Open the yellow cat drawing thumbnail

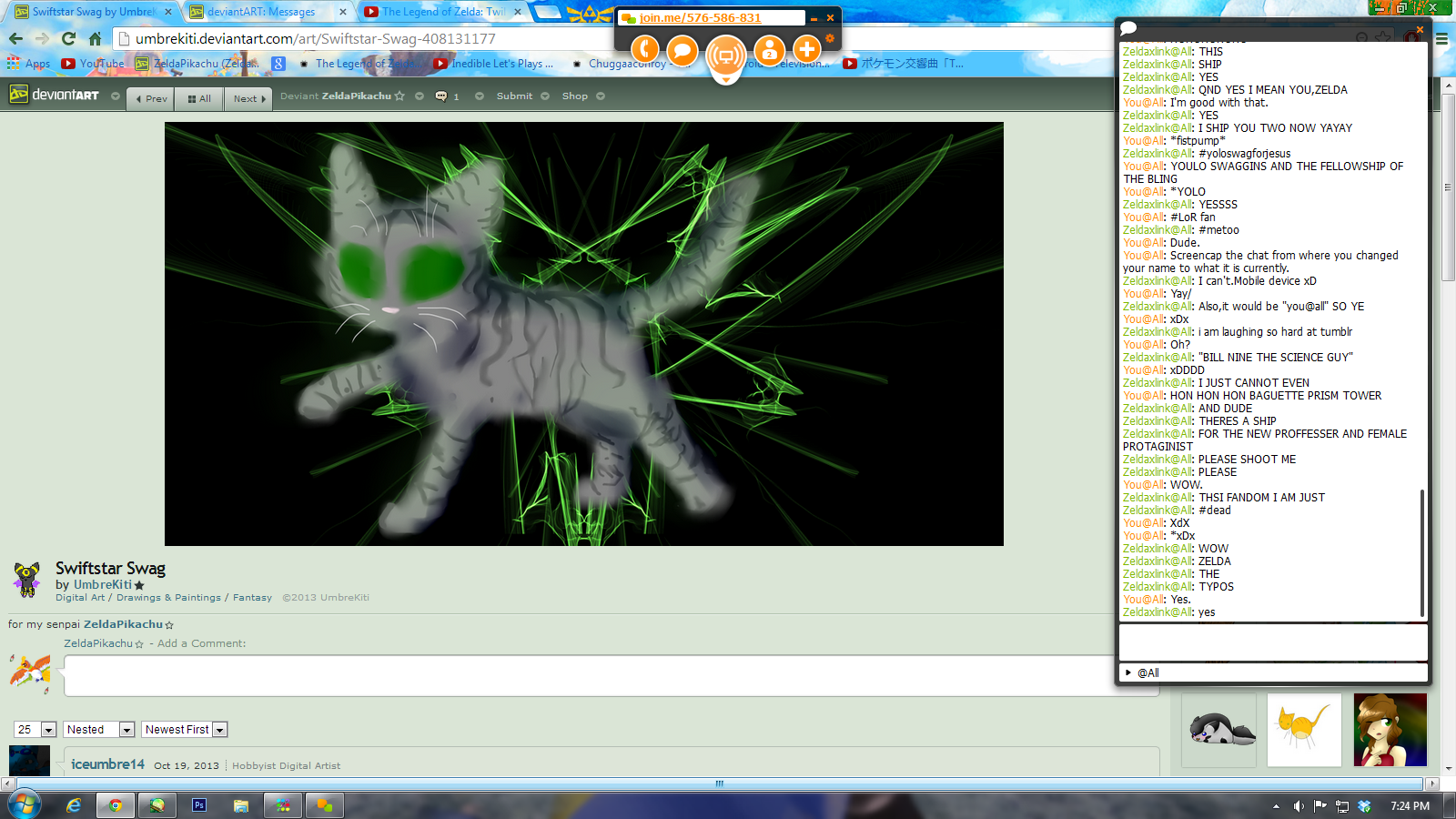point(1304,730)
